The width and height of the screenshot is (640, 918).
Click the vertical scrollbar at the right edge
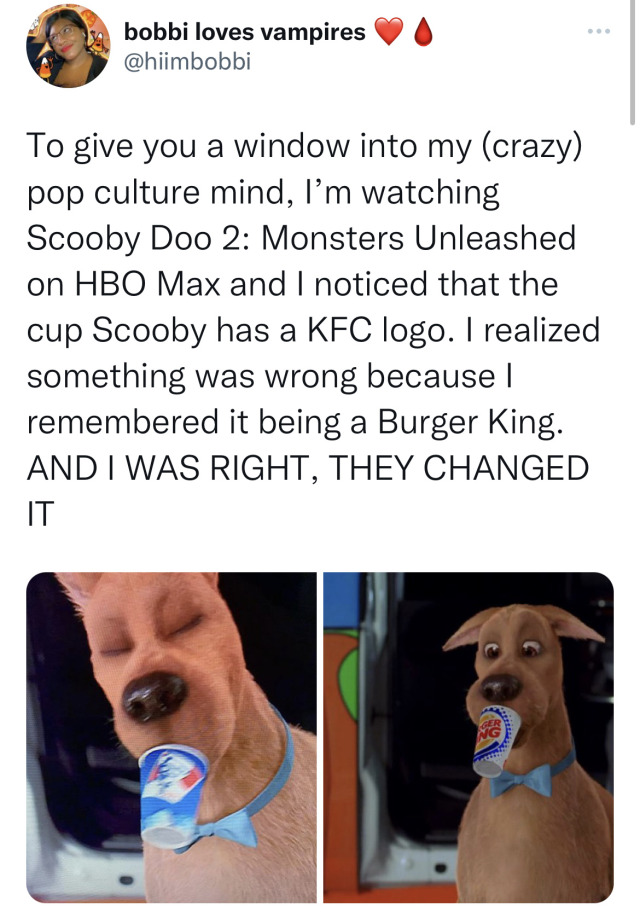pyautogui.click(x=632, y=63)
